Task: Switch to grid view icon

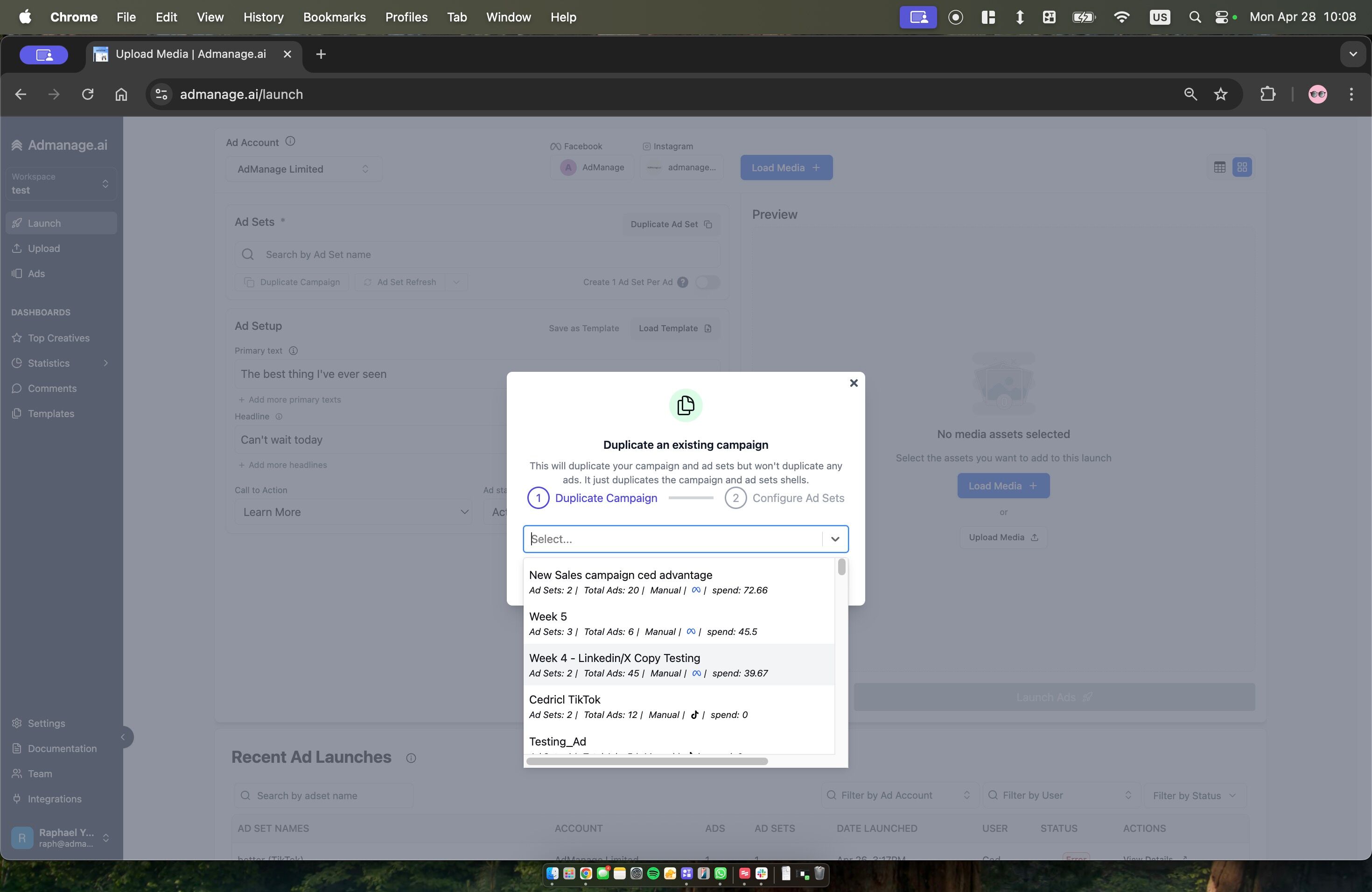Action: 1242,167
